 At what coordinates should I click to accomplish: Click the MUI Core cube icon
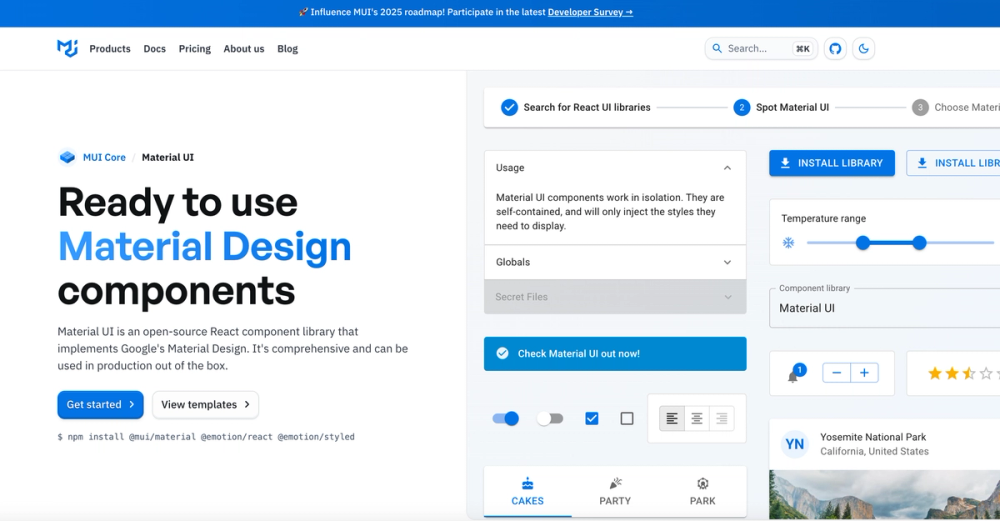click(x=67, y=157)
